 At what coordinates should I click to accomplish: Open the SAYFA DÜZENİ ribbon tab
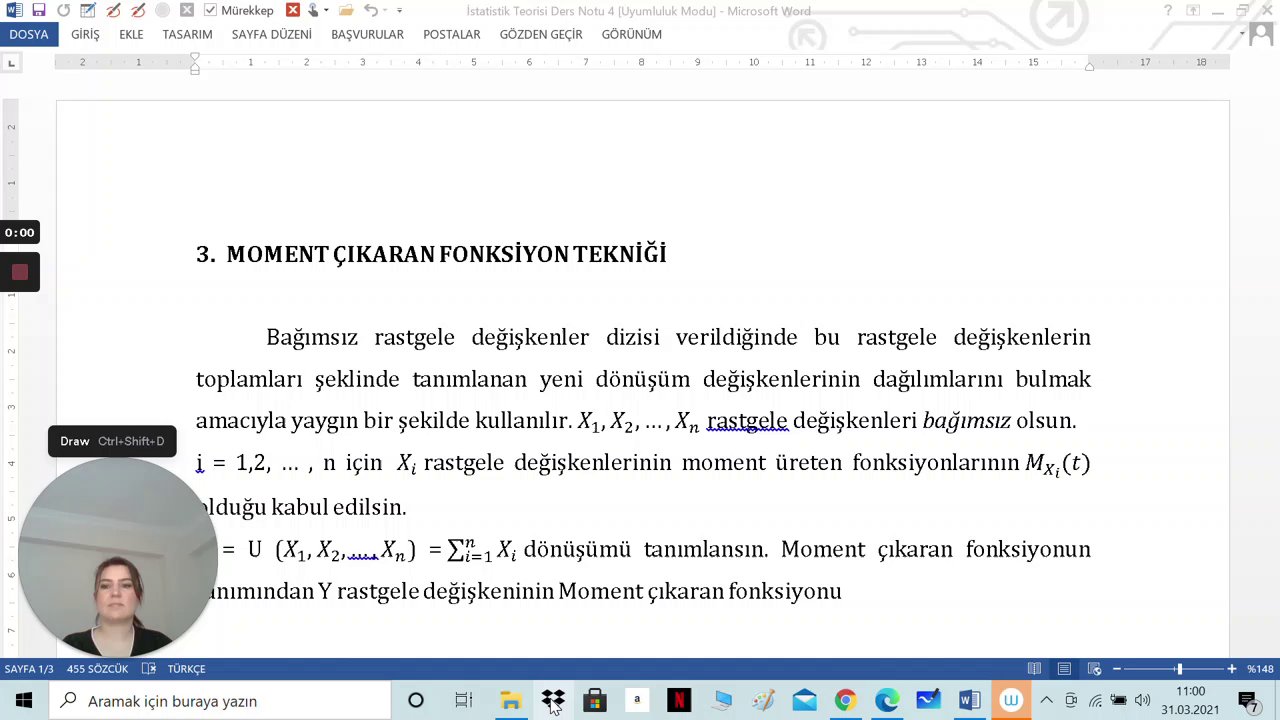(x=272, y=34)
